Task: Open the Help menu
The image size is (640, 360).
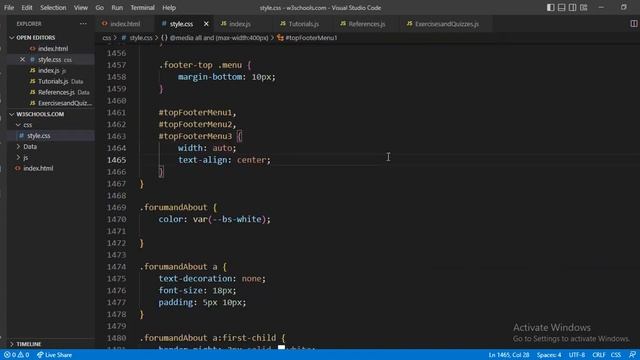Action: point(169,7)
